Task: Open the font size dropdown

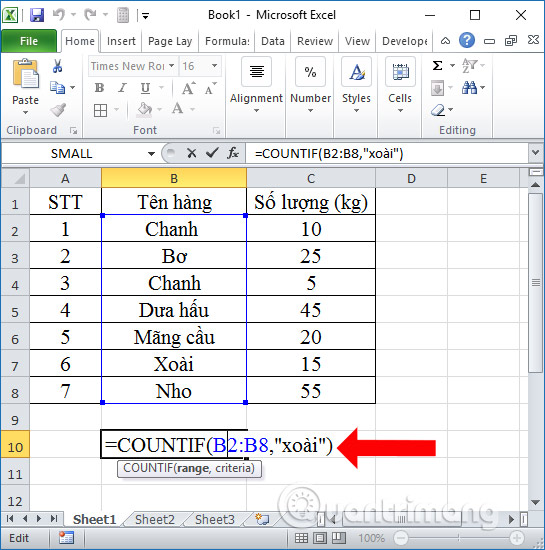Action: pos(214,66)
